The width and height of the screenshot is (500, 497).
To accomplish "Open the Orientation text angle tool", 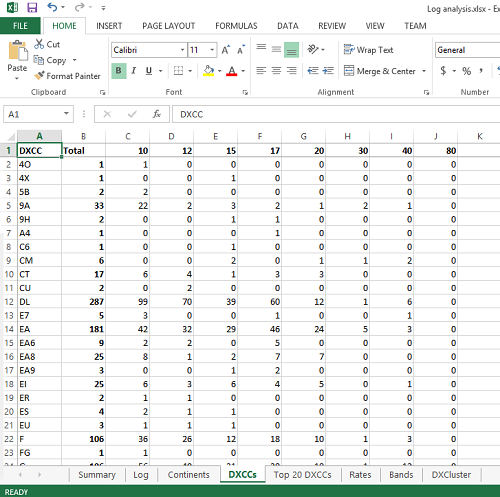I will [x=313, y=49].
